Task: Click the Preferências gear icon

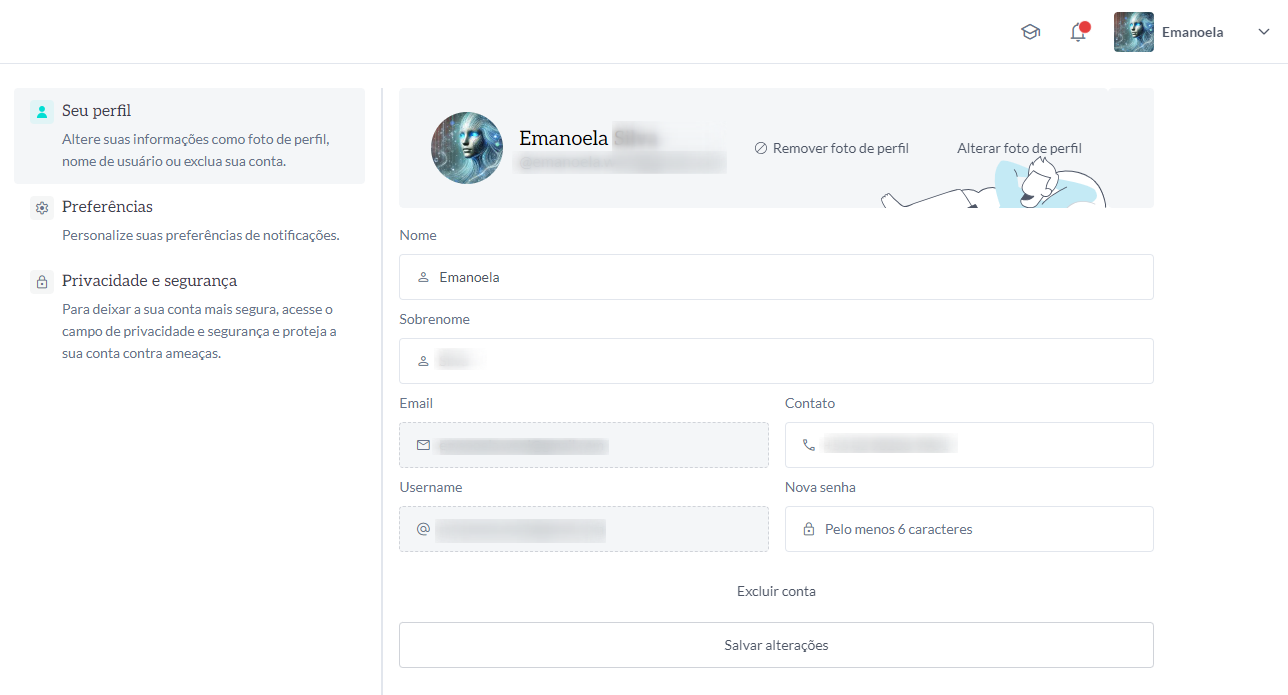Action: (x=41, y=208)
